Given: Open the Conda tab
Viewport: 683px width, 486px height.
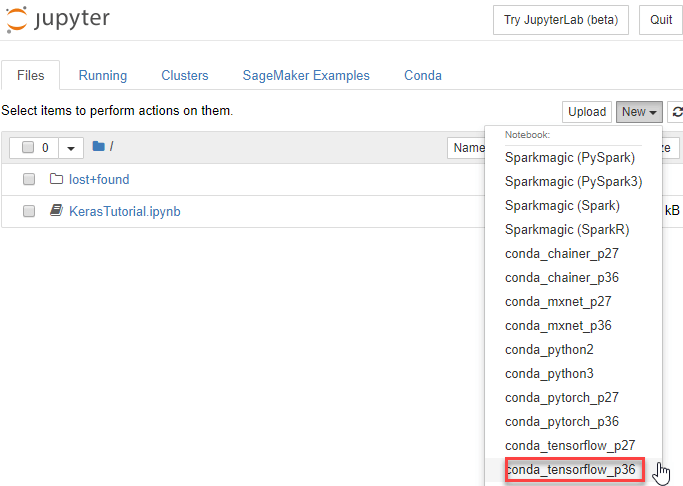Looking at the screenshot, I should coord(422,76).
